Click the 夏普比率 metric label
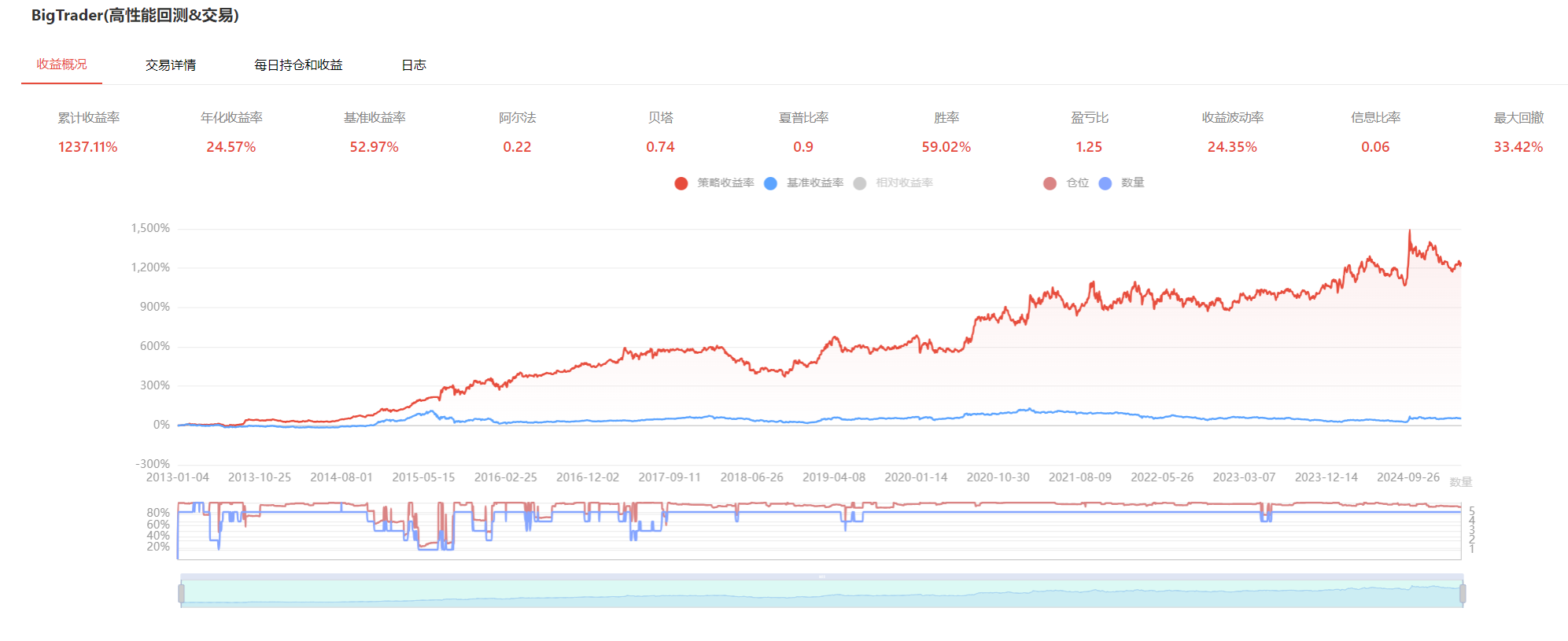The height and width of the screenshot is (641, 1568). pos(803,118)
